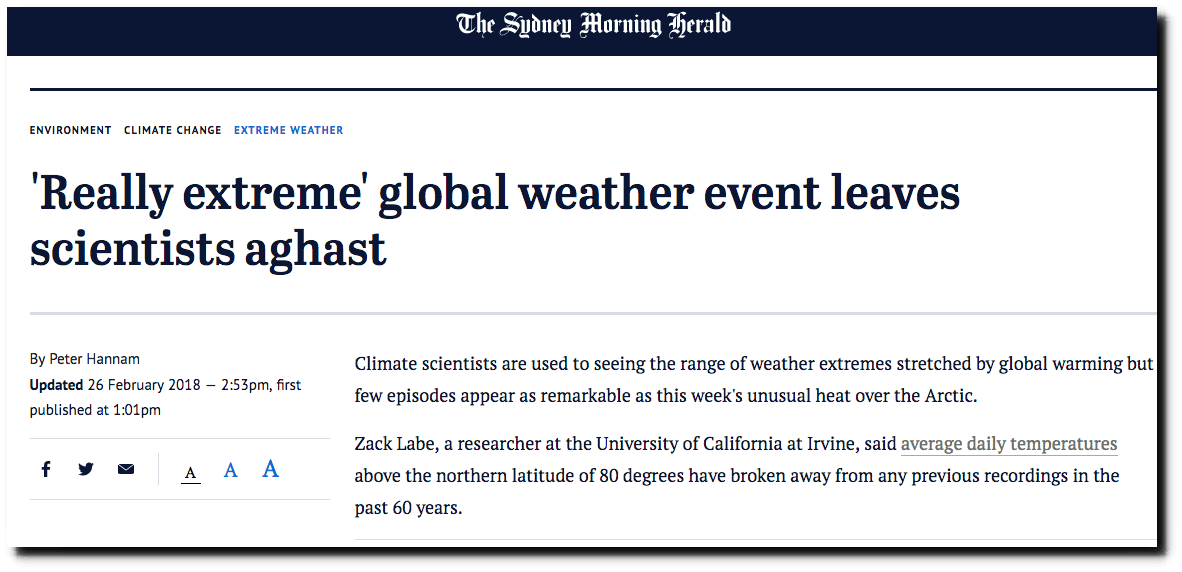The image size is (1182, 572).
Task: Share article by email envelope icon
Action: pyautogui.click(x=126, y=470)
